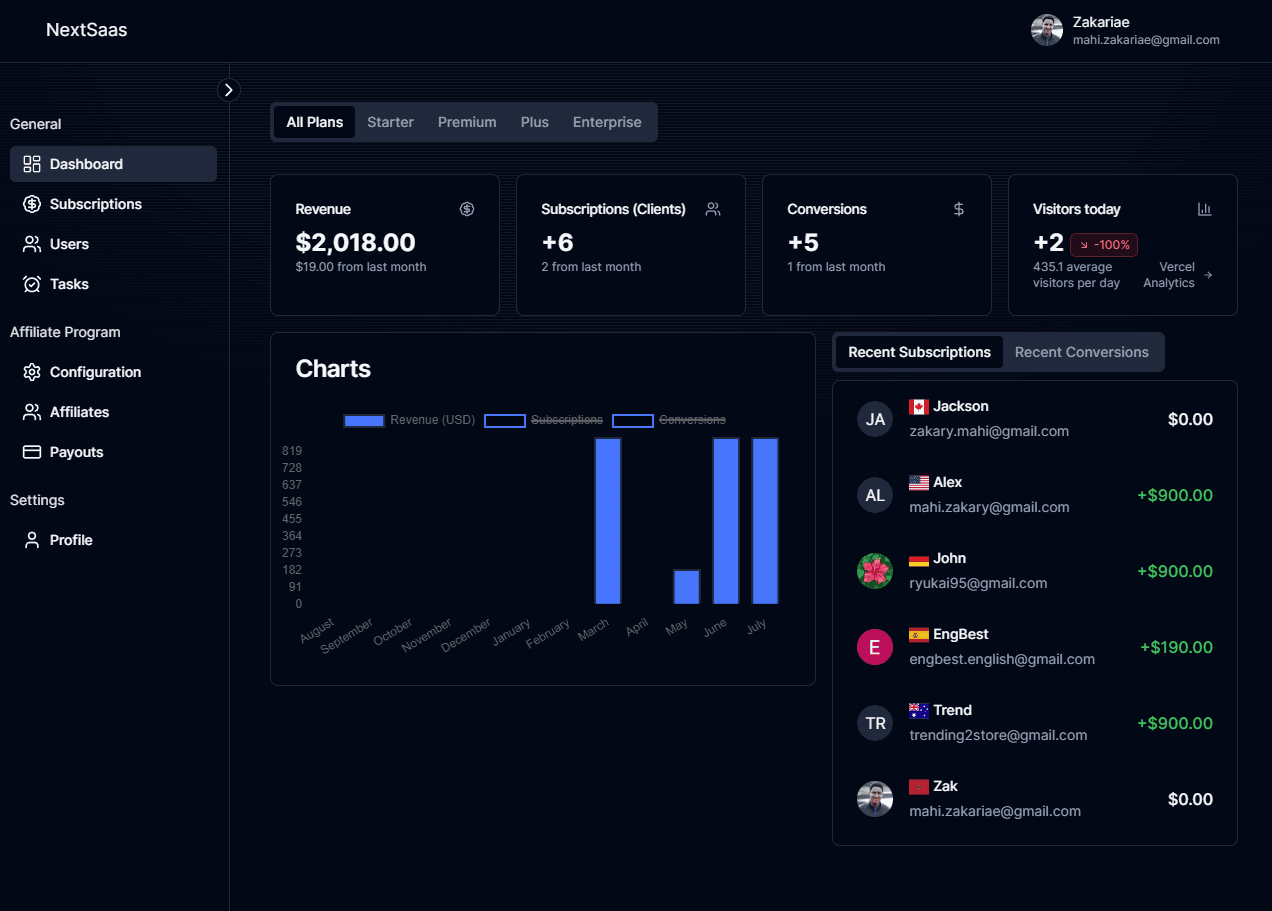
Task: Switch to the Recent Conversions tab
Action: (x=1081, y=352)
